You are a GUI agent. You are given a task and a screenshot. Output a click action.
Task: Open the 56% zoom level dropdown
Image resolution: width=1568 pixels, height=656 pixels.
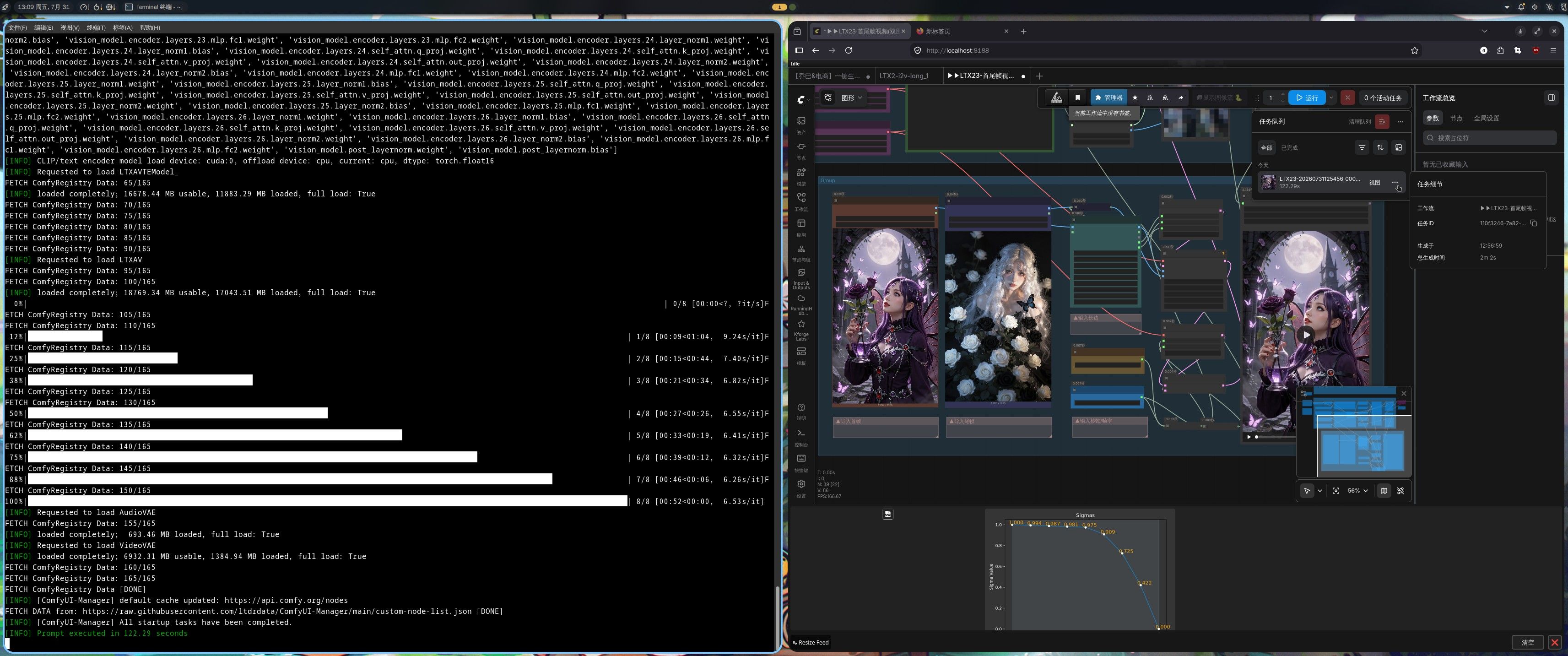pos(1357,490)
